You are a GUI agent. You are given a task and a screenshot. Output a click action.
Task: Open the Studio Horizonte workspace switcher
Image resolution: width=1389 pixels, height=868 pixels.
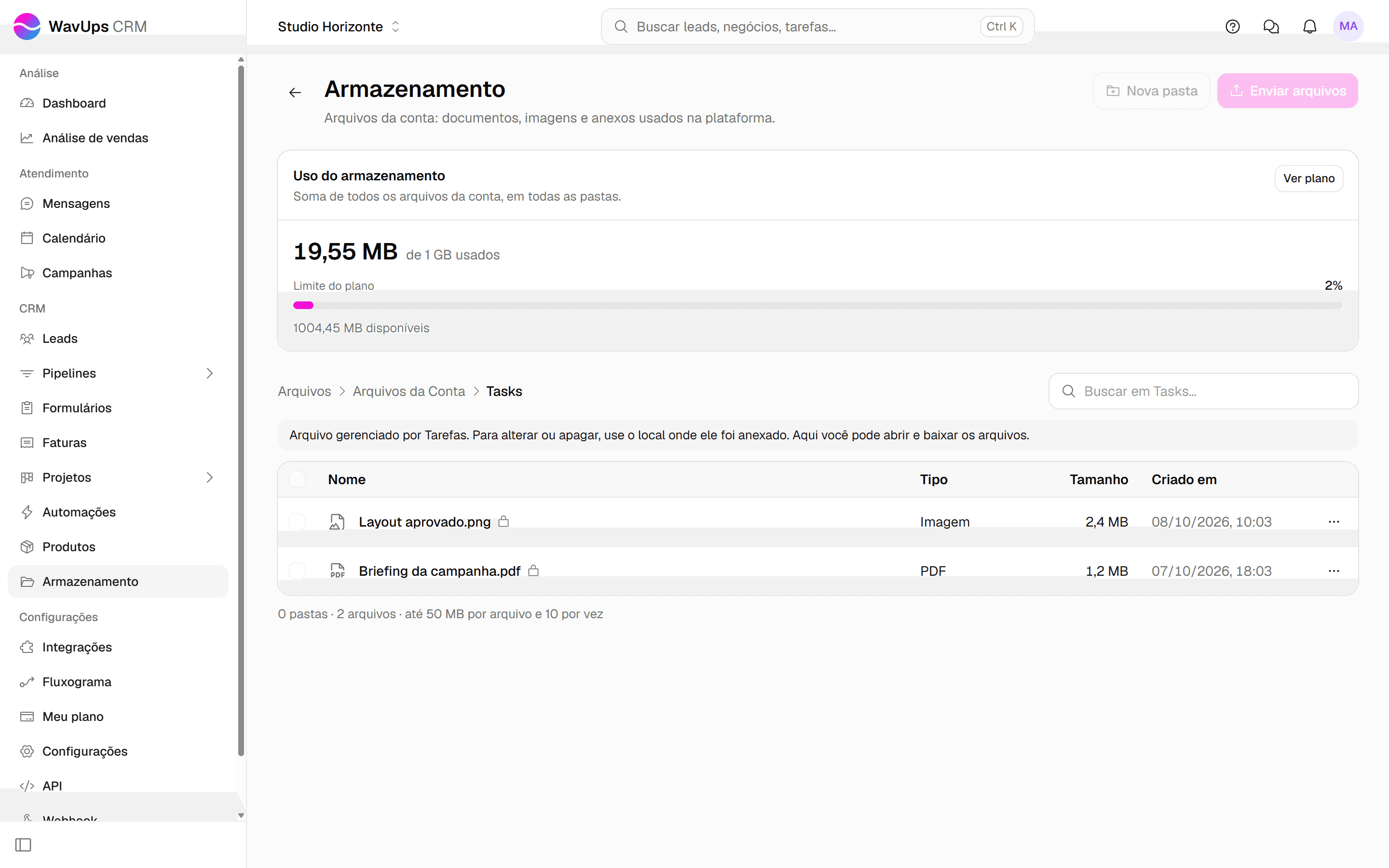[x=339, y=27]
